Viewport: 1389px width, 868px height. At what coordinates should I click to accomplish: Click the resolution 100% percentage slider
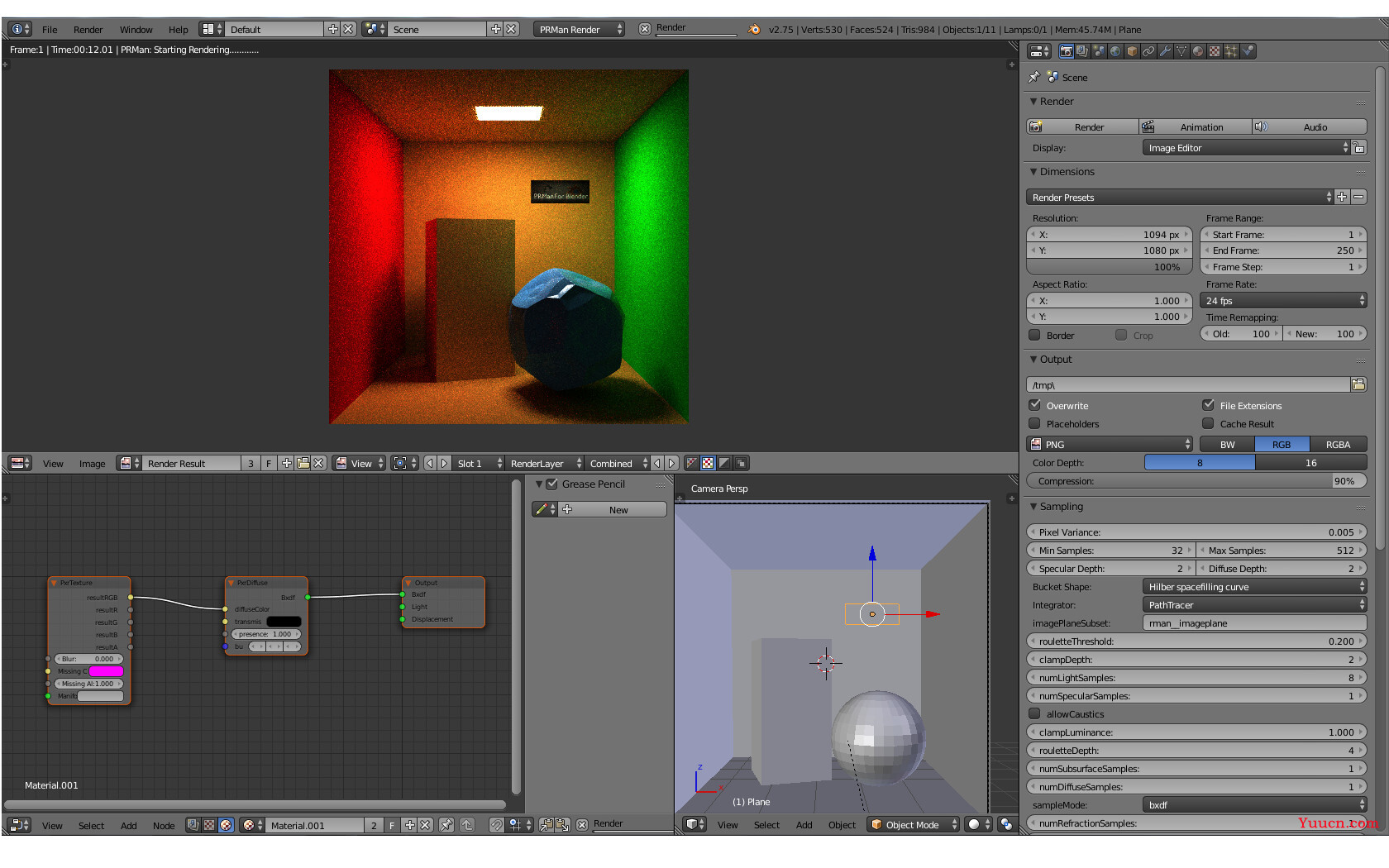point(1110,266)
